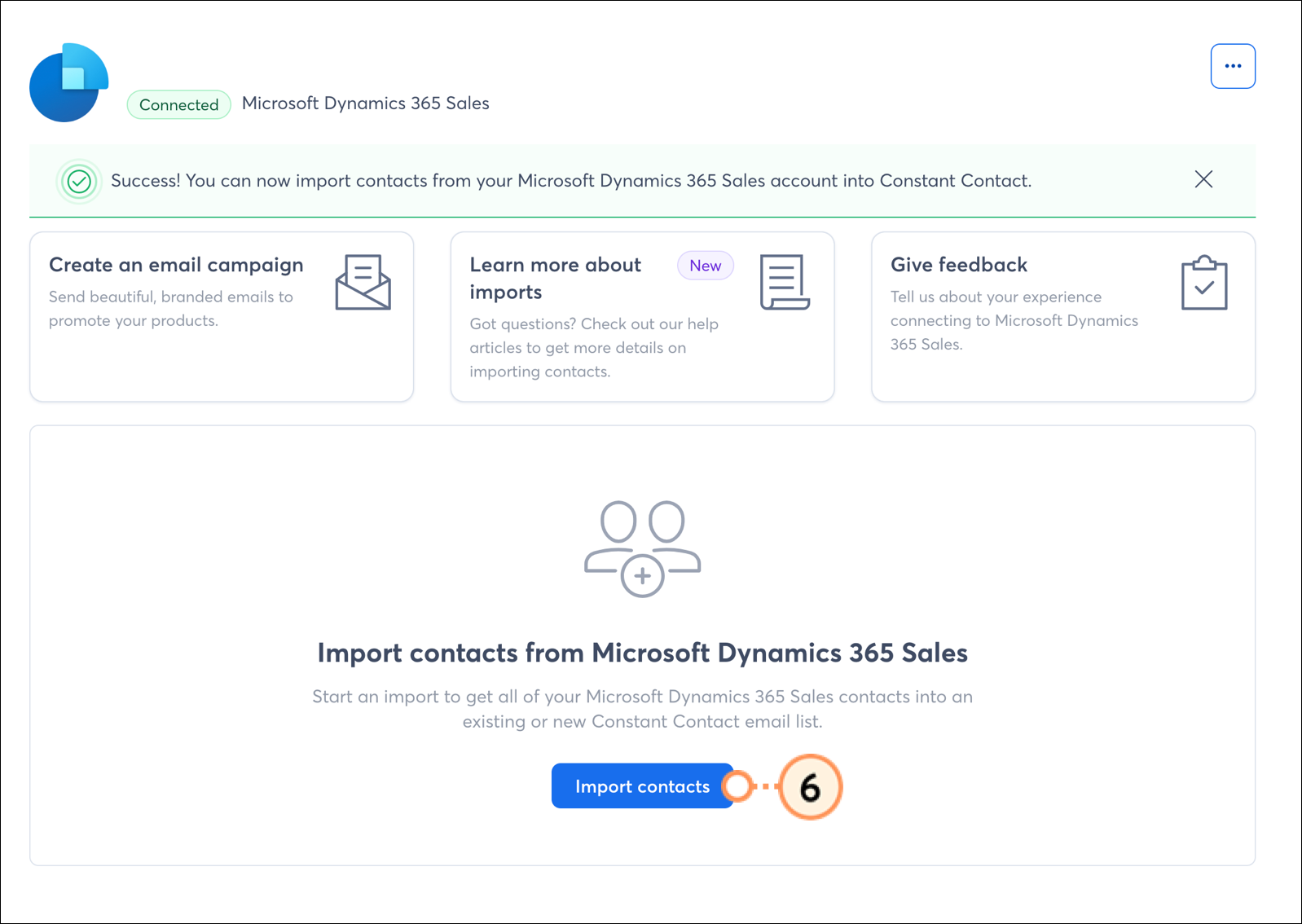Open the Create an email campaign card

[x=222, y=317]
